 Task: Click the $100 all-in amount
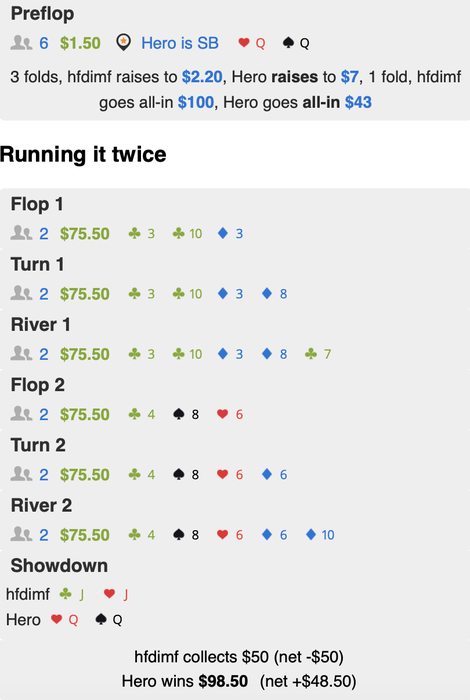pos(196,102)
